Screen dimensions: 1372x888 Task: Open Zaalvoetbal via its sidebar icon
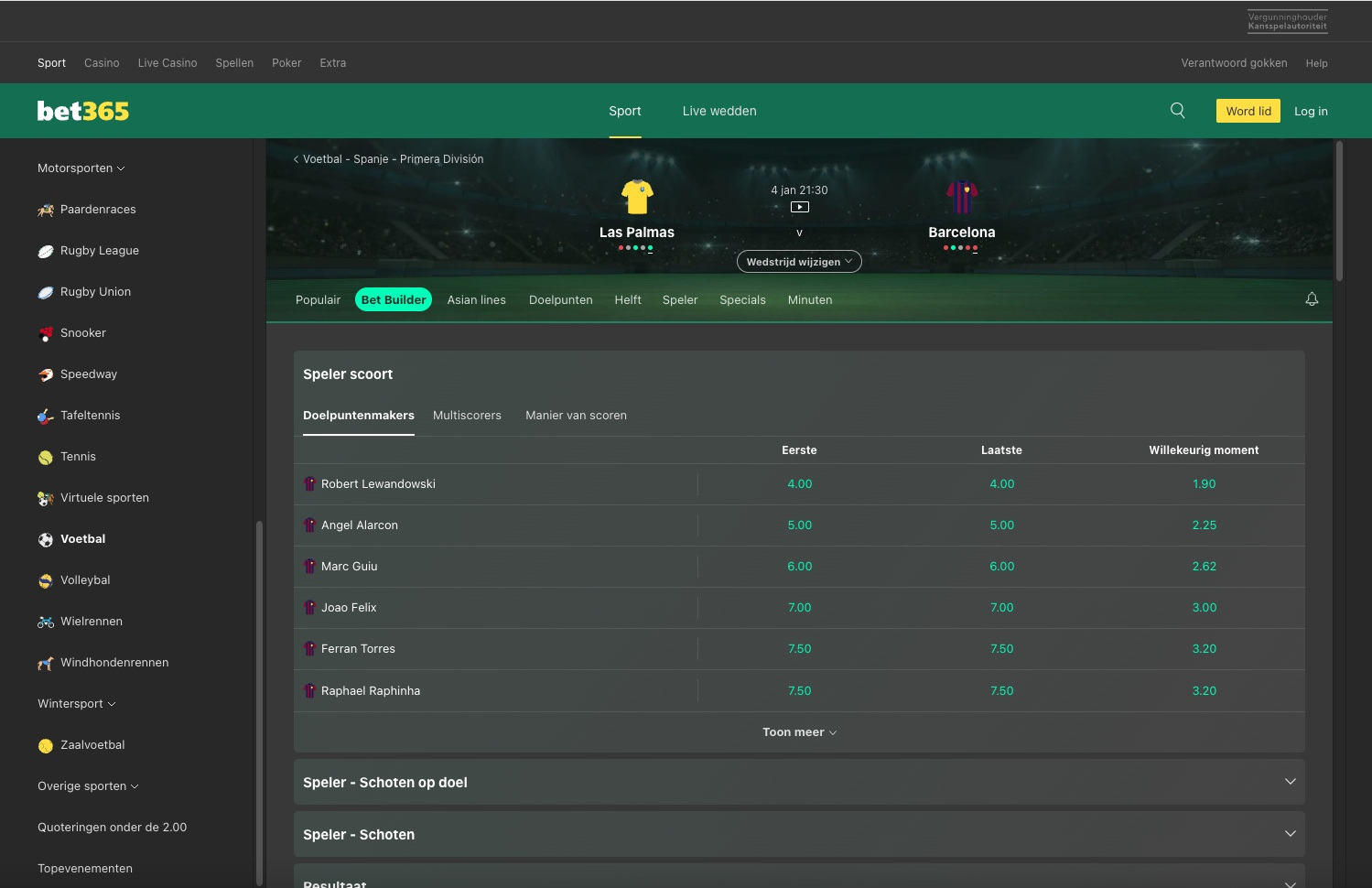[x=45, y=745]
